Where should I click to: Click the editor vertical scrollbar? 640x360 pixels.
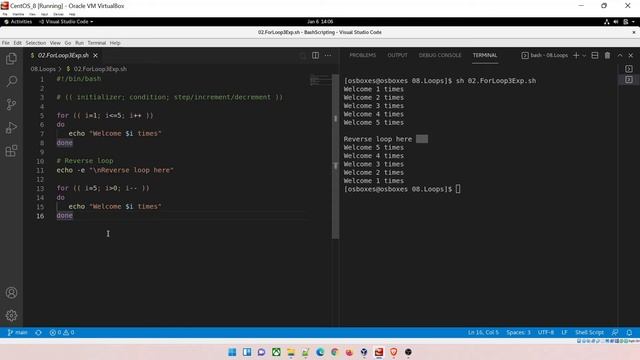pos(336,156)
